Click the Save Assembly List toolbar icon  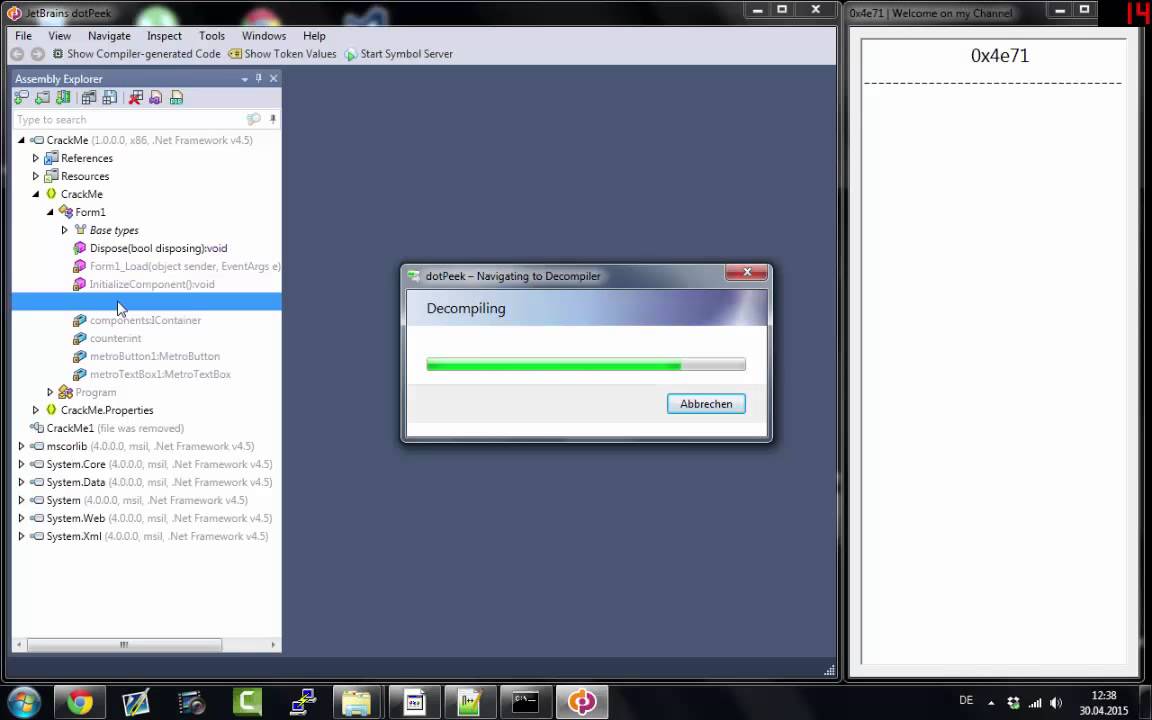(x=109, y=98)
